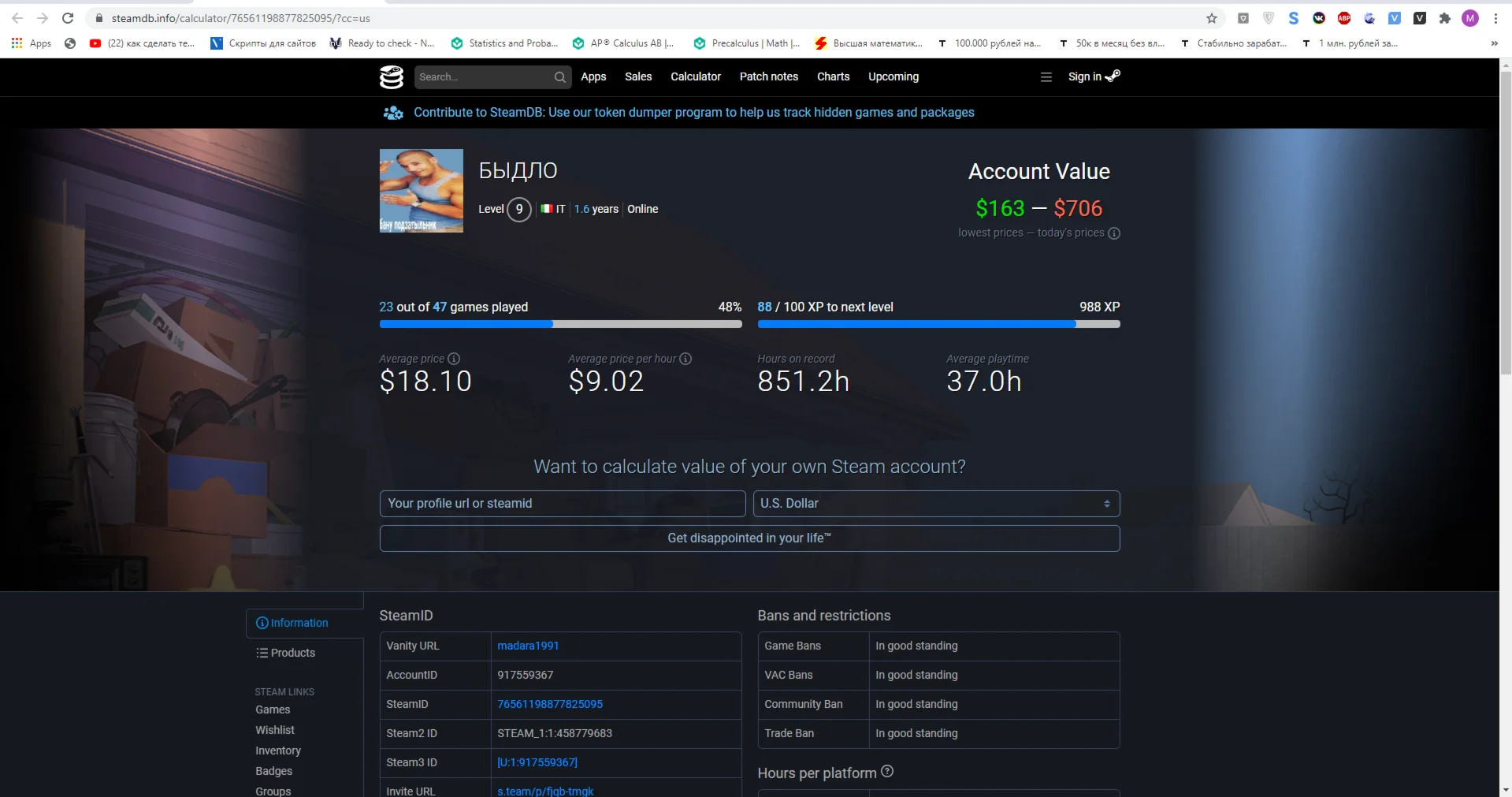The height and width of the screenshot is (797, 1512).
Task: Click the Average price per hour info icon
Action: (x=685, y=359)
